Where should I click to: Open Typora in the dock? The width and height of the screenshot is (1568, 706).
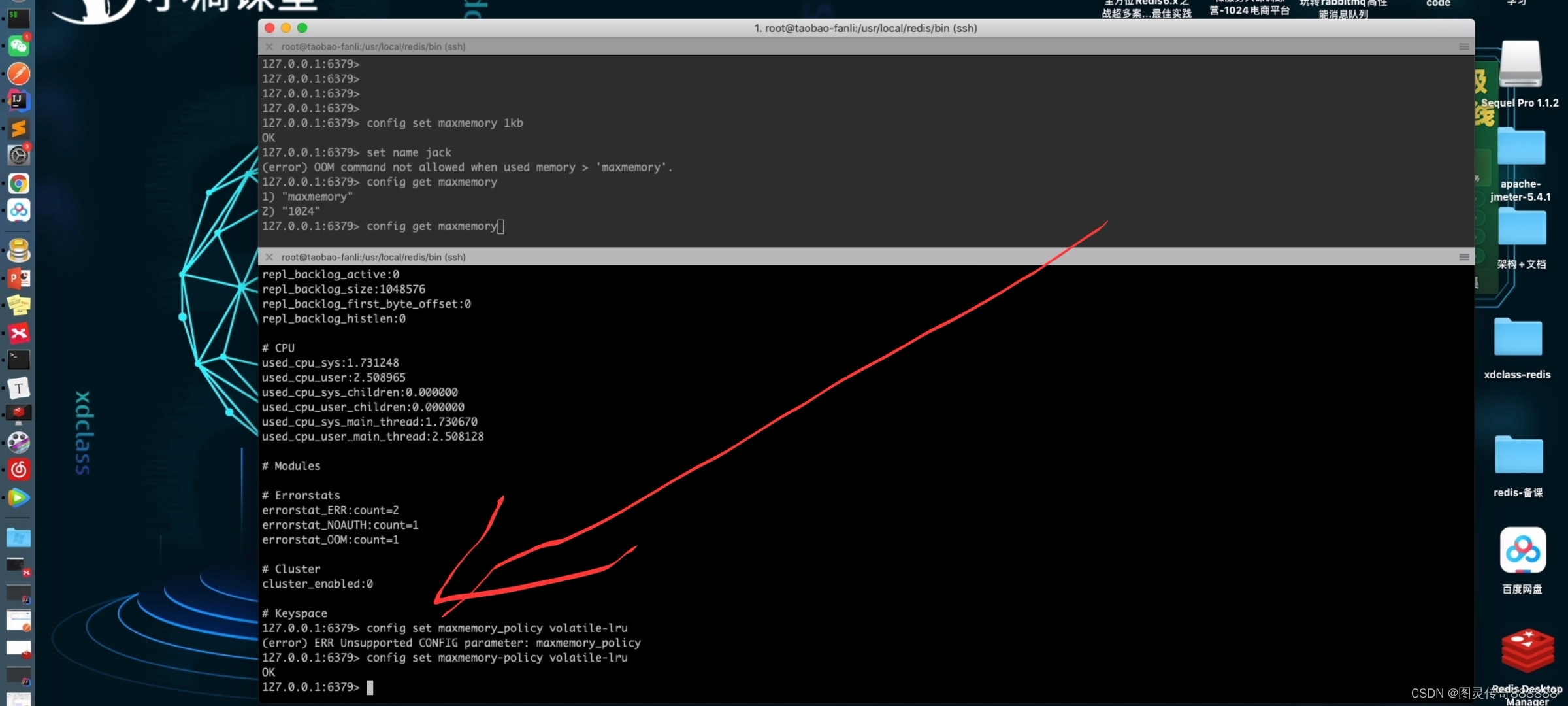coord(18,388)
